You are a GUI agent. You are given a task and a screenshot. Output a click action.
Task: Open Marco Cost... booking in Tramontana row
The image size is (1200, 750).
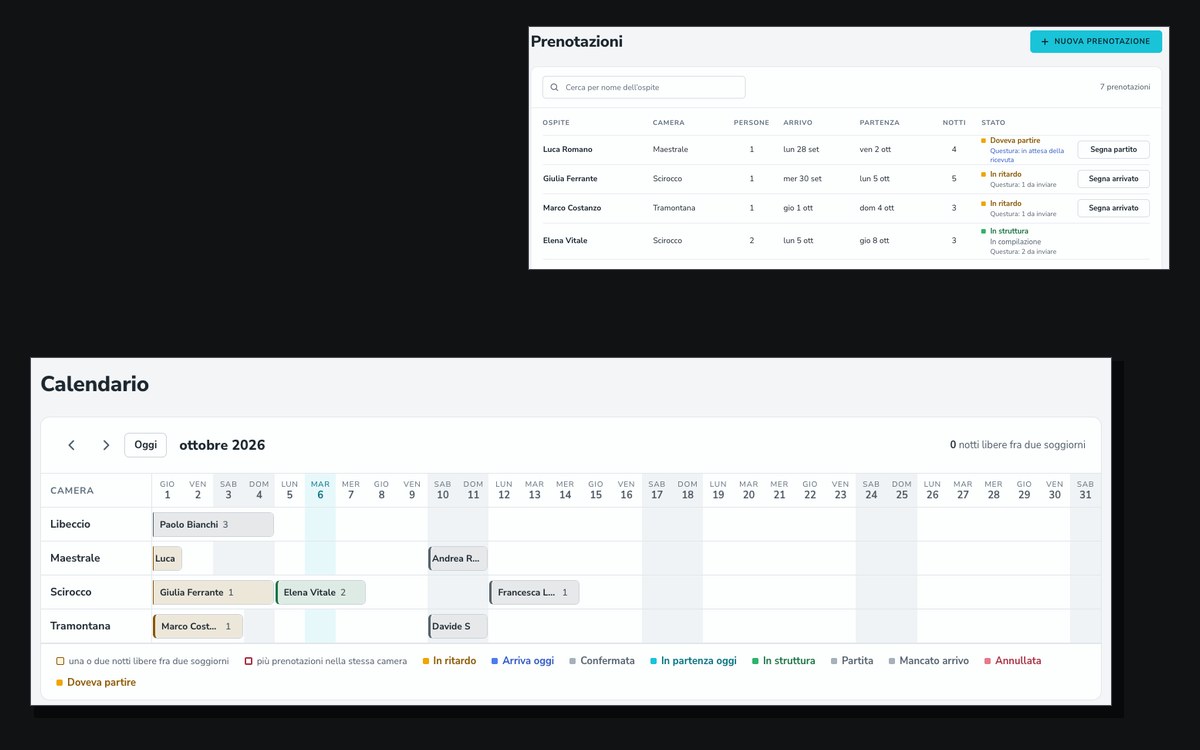click(198, 626)
